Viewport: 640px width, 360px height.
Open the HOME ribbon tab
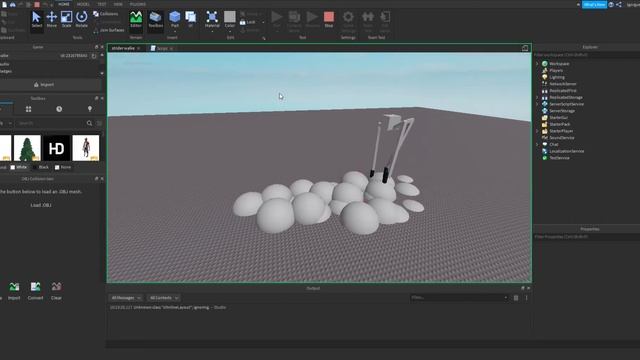pyautogui.click(x=64, y=4)
